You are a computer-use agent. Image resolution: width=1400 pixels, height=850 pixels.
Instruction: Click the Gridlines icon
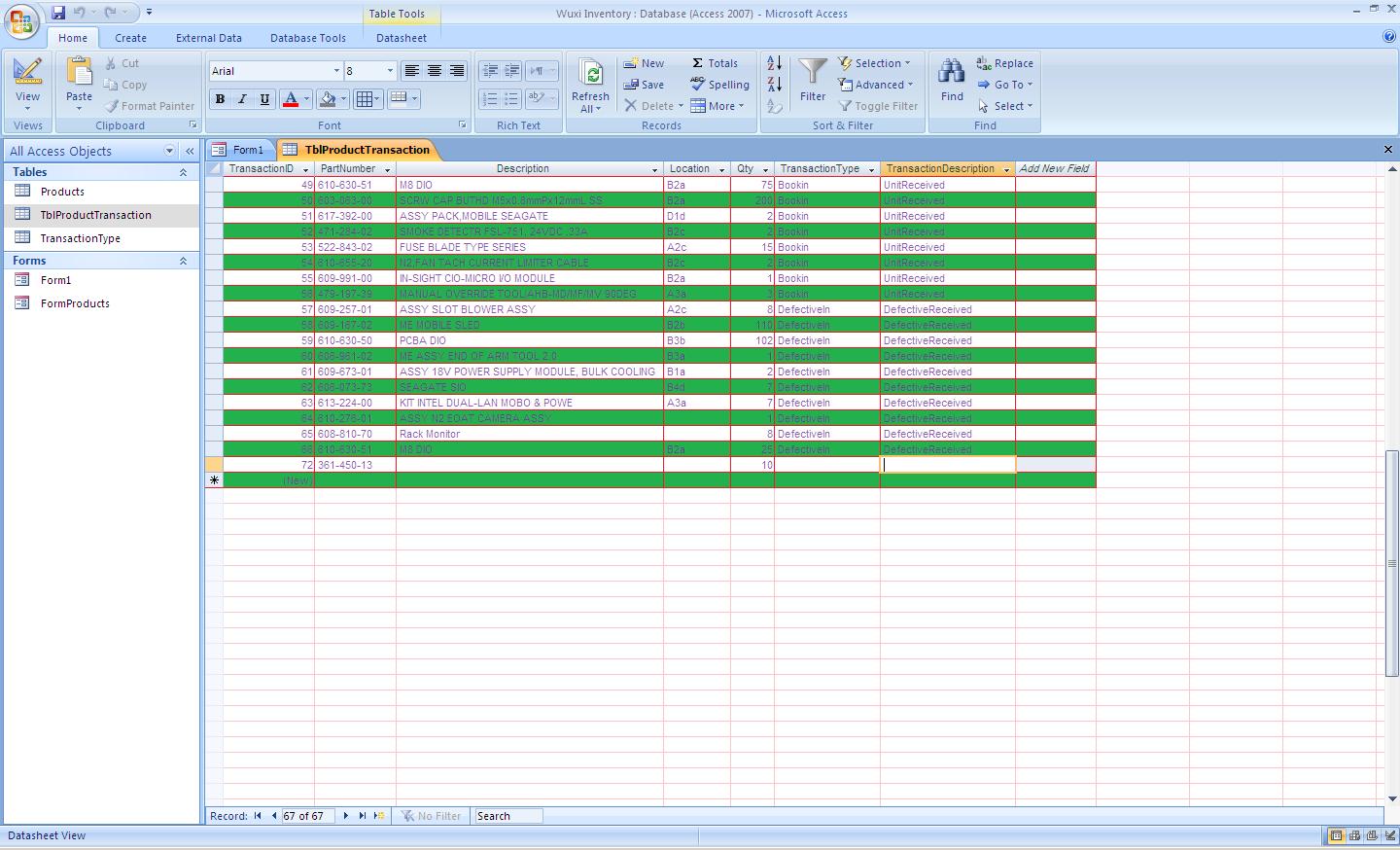(x=364, y=99)
